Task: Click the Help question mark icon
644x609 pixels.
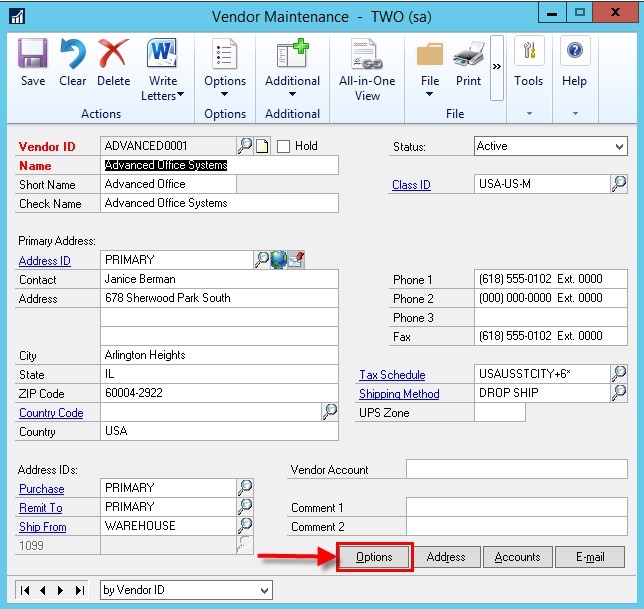Action: pyautogui.click(x=575, y=51)
